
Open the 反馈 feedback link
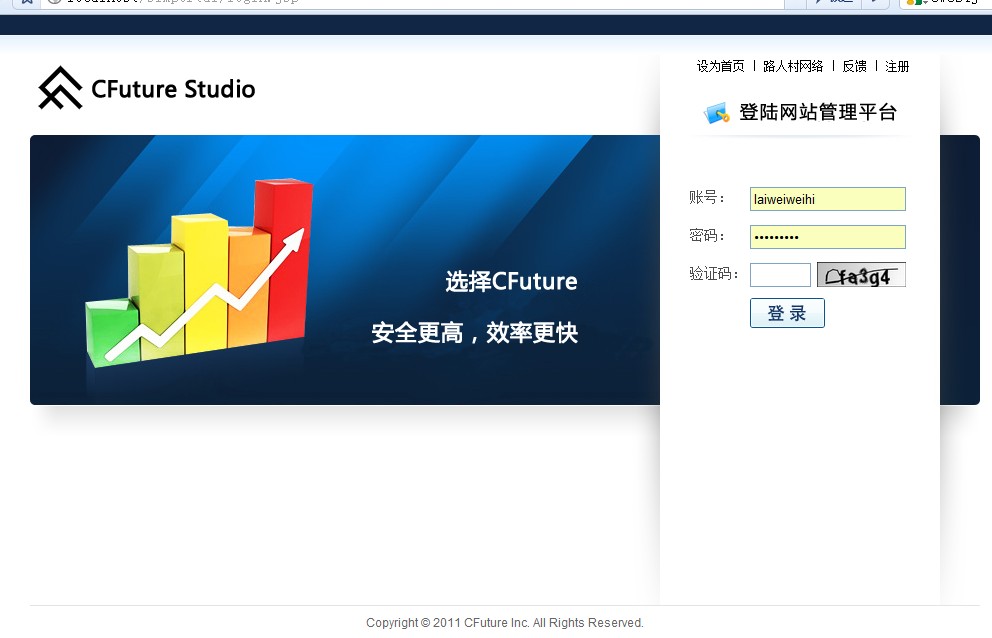854,66
